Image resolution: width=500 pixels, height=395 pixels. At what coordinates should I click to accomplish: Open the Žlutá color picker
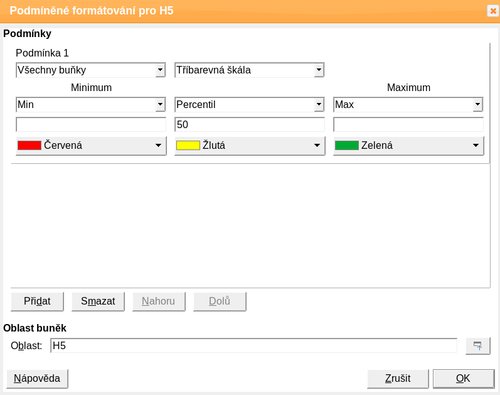tap(250, 146)
